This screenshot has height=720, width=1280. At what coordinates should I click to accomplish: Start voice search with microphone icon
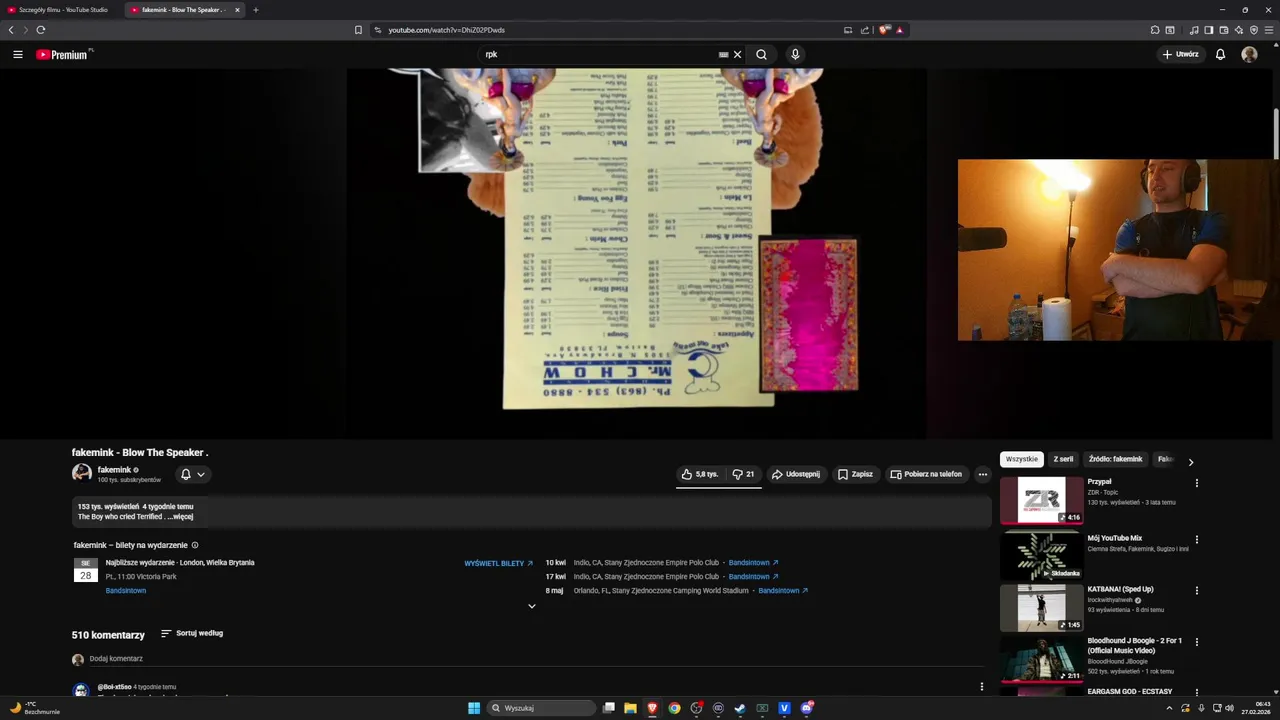pyautogui.click(x=795, y=55)
